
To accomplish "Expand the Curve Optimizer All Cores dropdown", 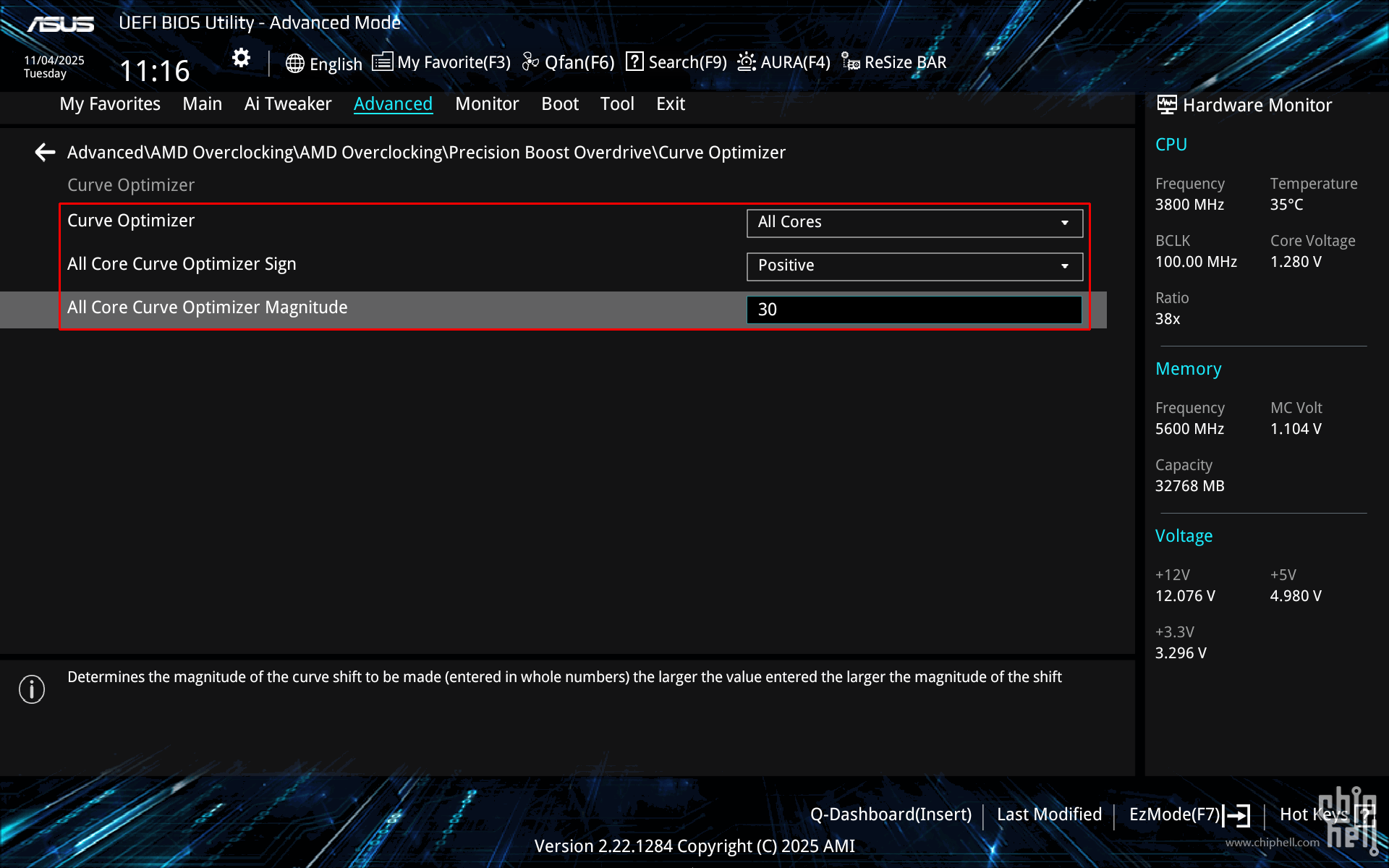I will point(914,223).
